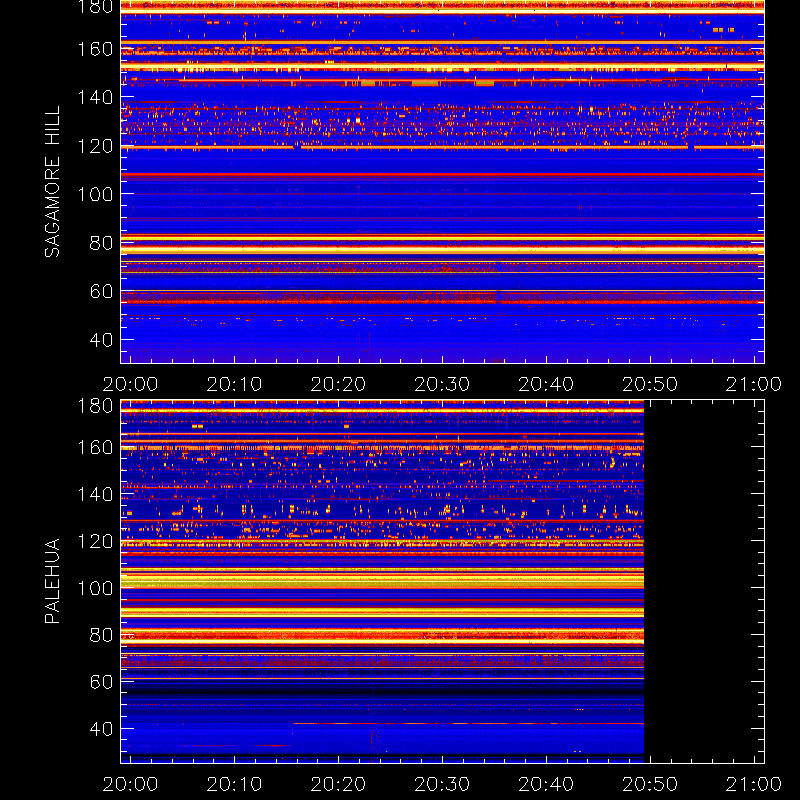
Task: Select the 160 label on Sagamore Hill axis
Action: (x=95, y=49)
